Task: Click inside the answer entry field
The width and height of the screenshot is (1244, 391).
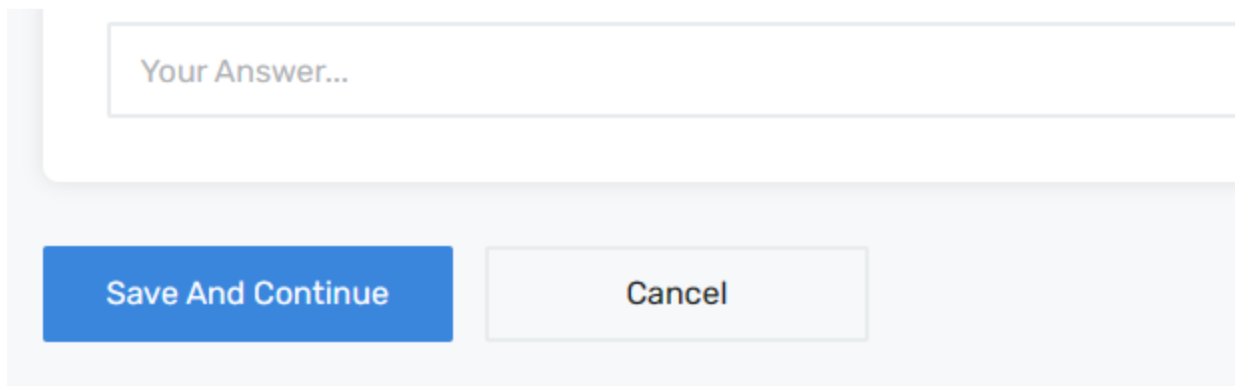Action: (x=675, y=71)
